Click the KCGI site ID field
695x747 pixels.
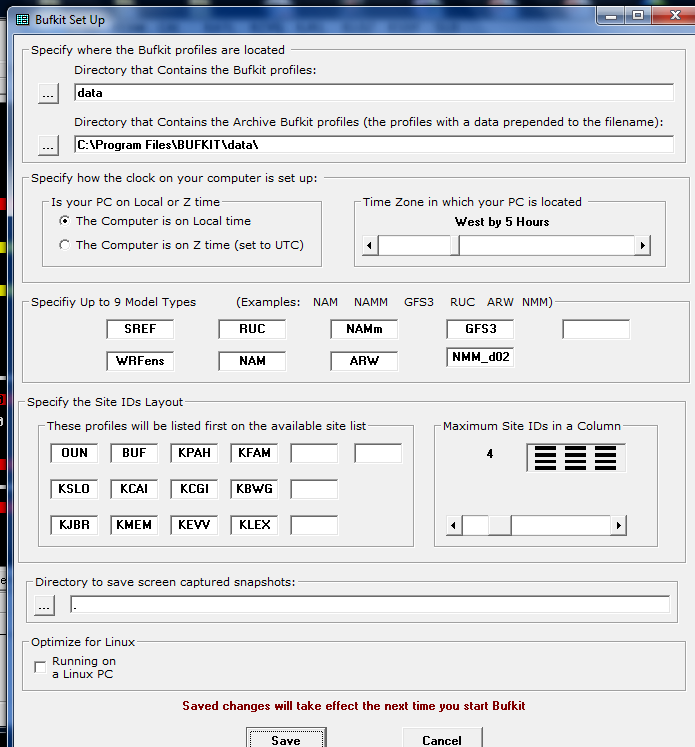[x=194, y=489]
